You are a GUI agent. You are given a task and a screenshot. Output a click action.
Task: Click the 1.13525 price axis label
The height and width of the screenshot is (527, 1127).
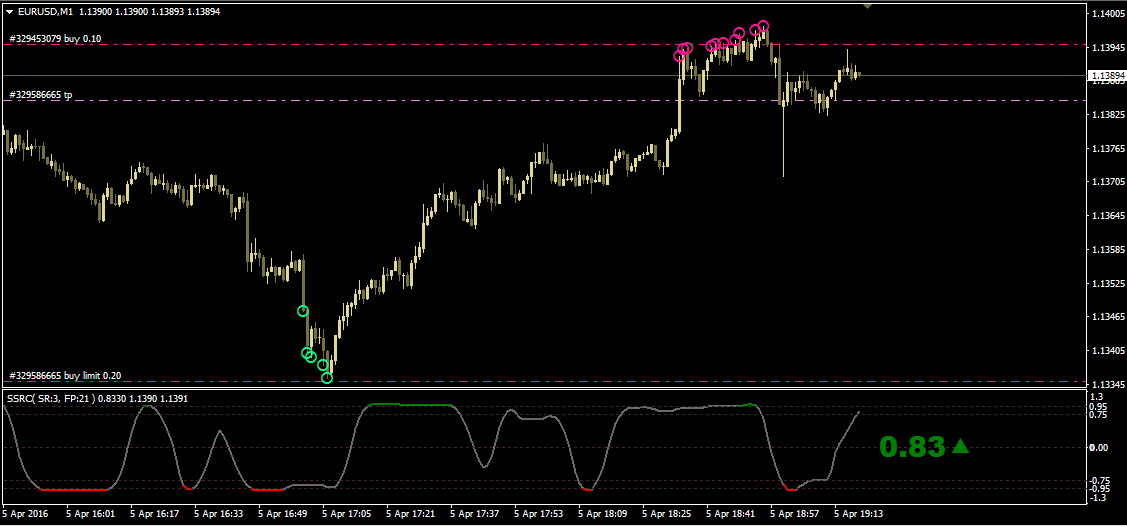coord(1108,283)
